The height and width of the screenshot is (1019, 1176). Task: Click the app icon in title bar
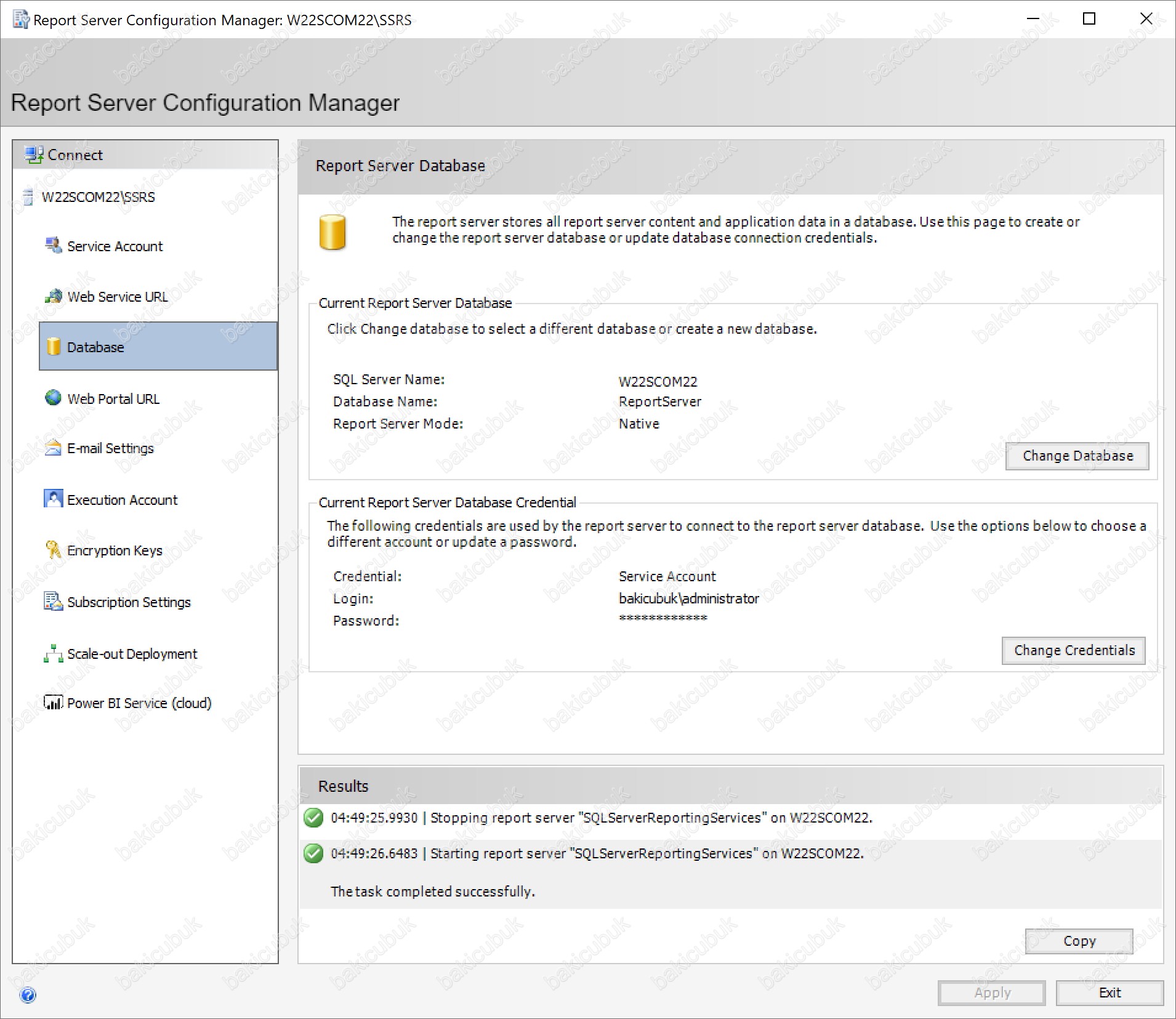(x=22, y=20)
